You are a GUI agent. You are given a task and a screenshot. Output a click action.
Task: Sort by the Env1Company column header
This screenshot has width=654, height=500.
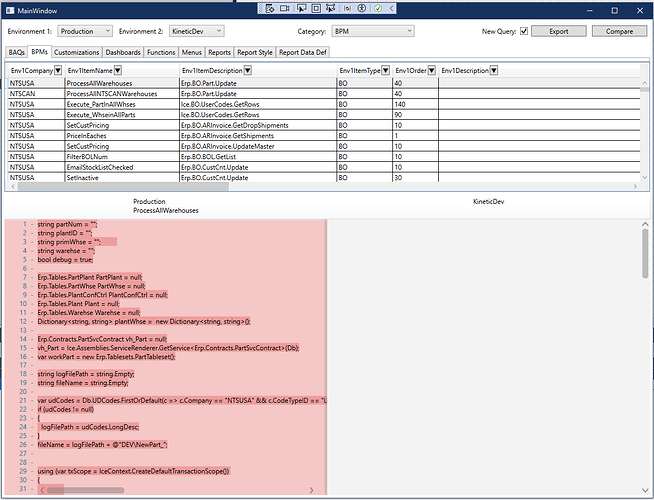tap(32, 70)
